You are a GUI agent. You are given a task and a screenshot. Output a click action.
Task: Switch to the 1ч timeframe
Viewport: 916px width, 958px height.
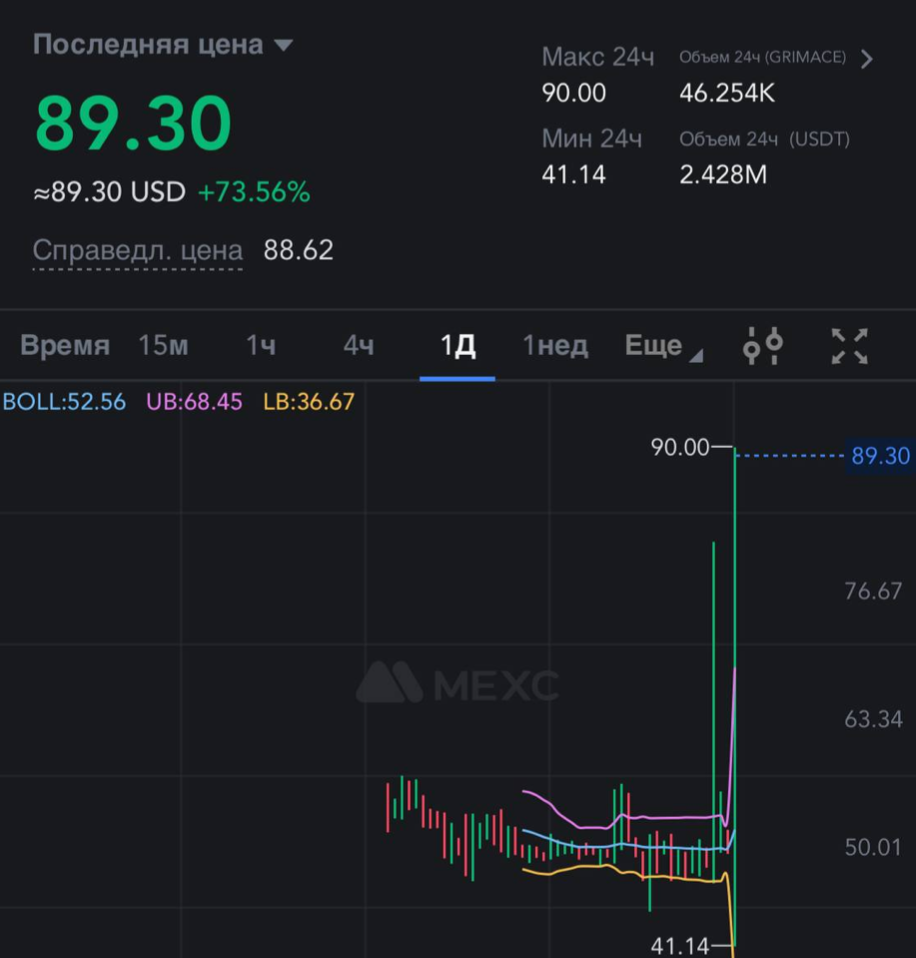point(261,347)
